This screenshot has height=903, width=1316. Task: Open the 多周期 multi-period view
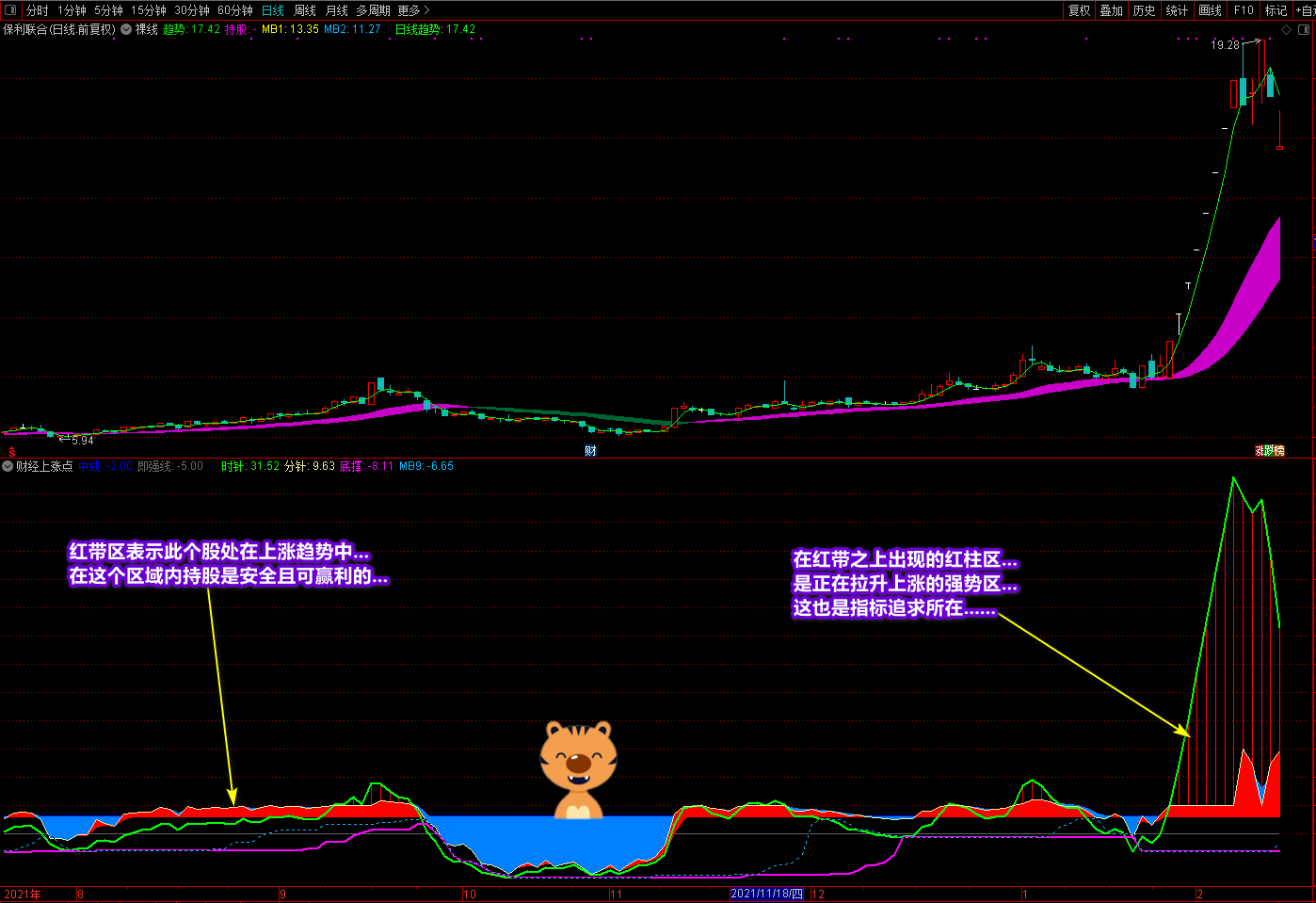pyautogui.click(x=373, y=10)
